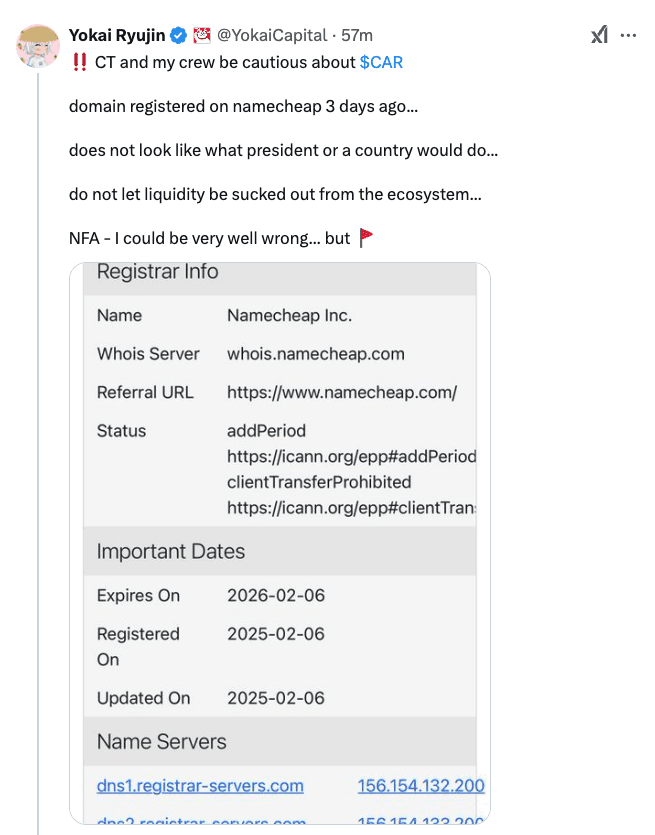
Task: Click the affiliate badge beside the checkmark
Action: tap(203, 34)
